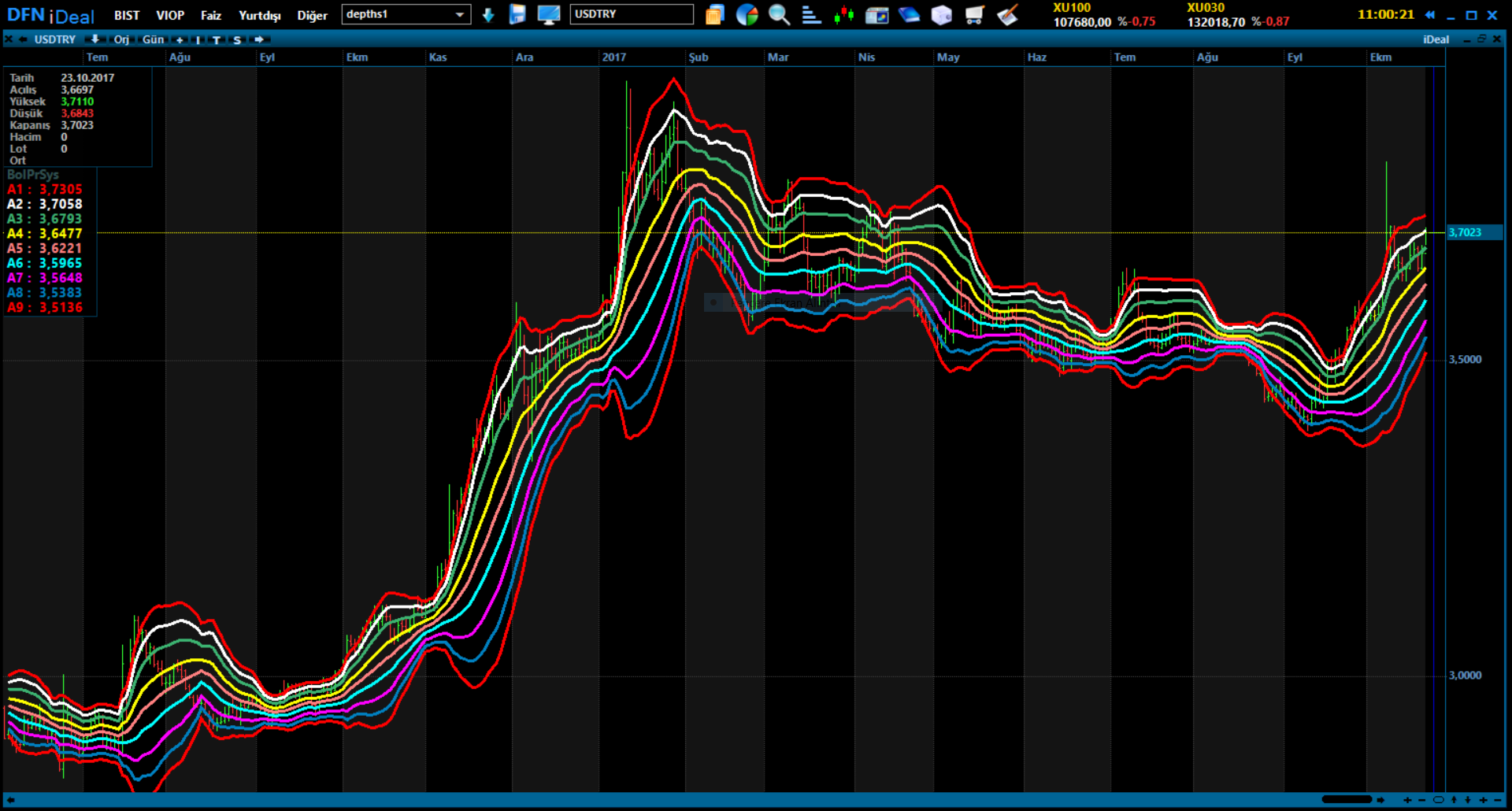Click the left arrow beside USDTRY label
The width and height of the screenshot is (1512, 811).
[x=23, y=39]
